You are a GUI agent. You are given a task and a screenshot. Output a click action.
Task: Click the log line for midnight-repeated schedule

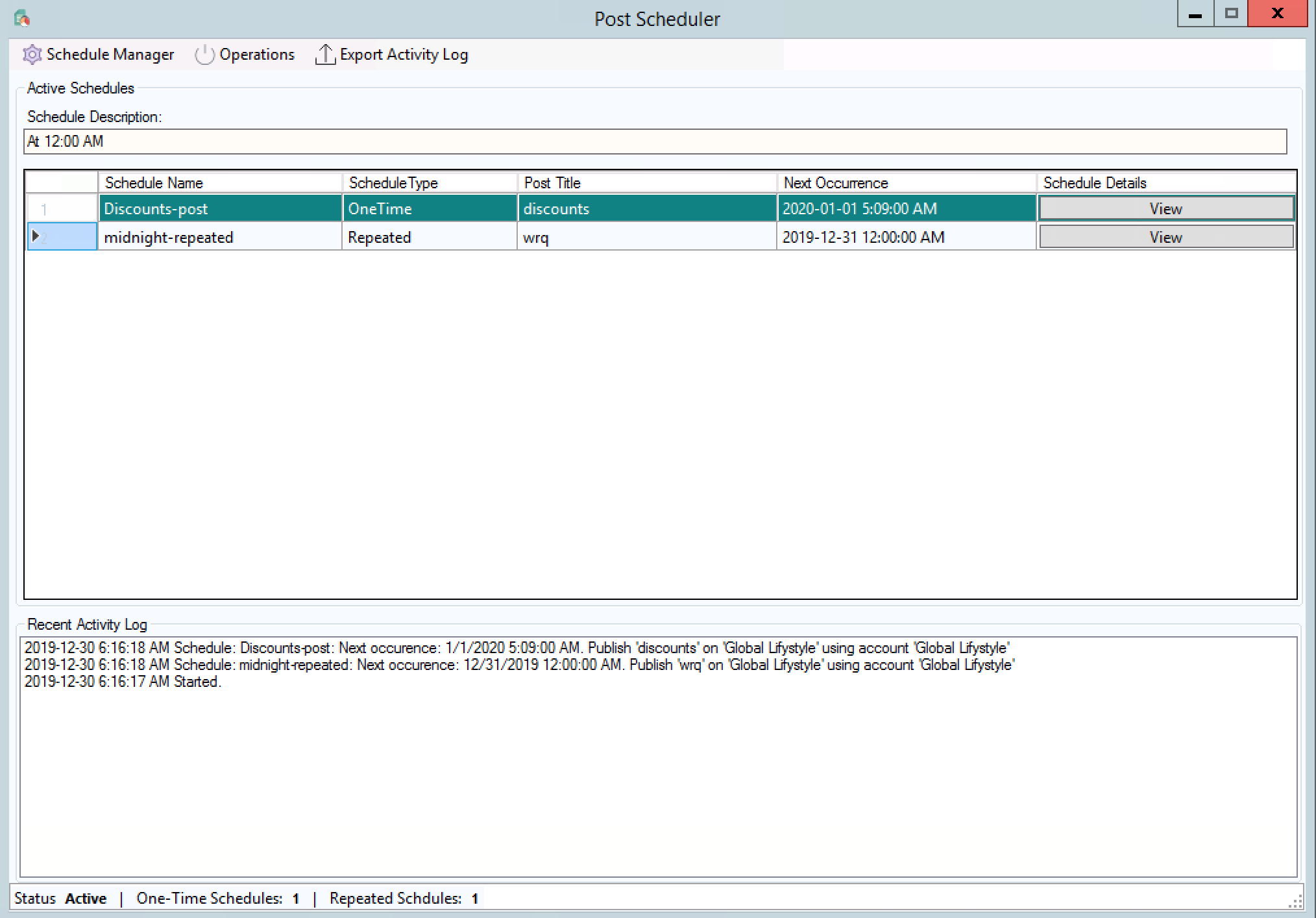[520, 665]
